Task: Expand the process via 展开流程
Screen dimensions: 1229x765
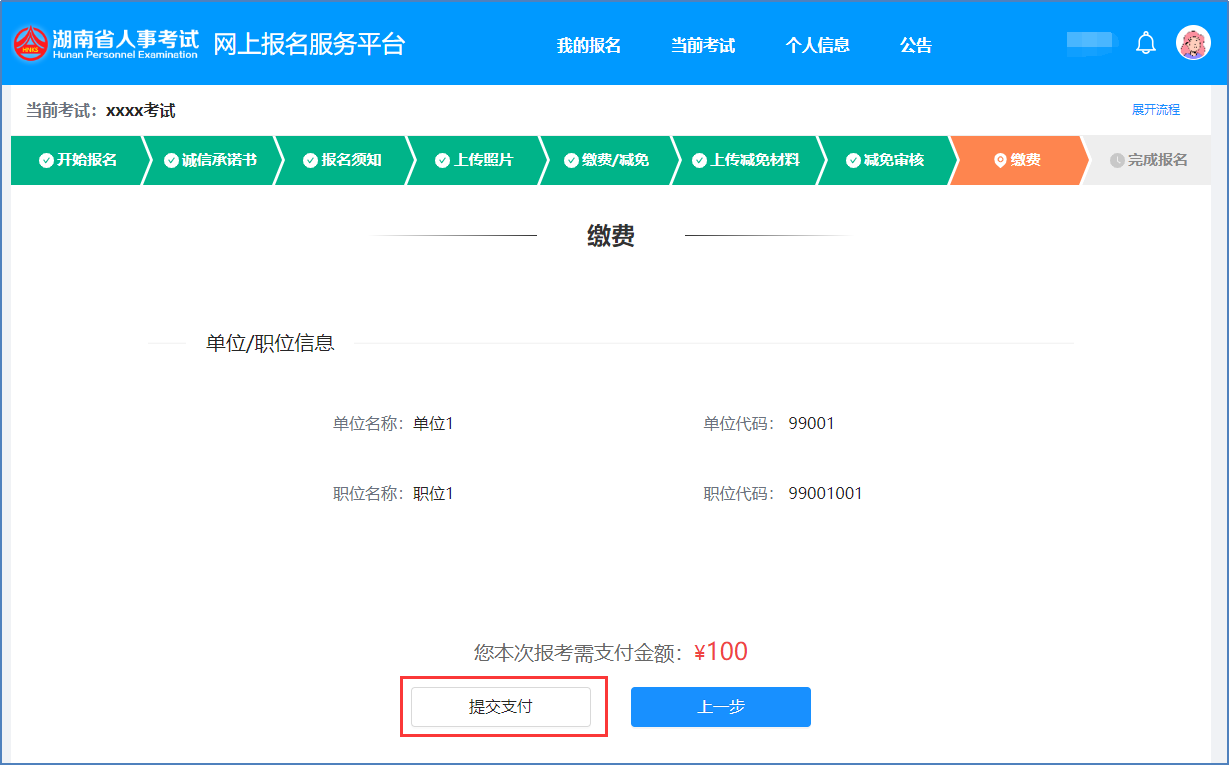Action: (x=1155, y=110)
